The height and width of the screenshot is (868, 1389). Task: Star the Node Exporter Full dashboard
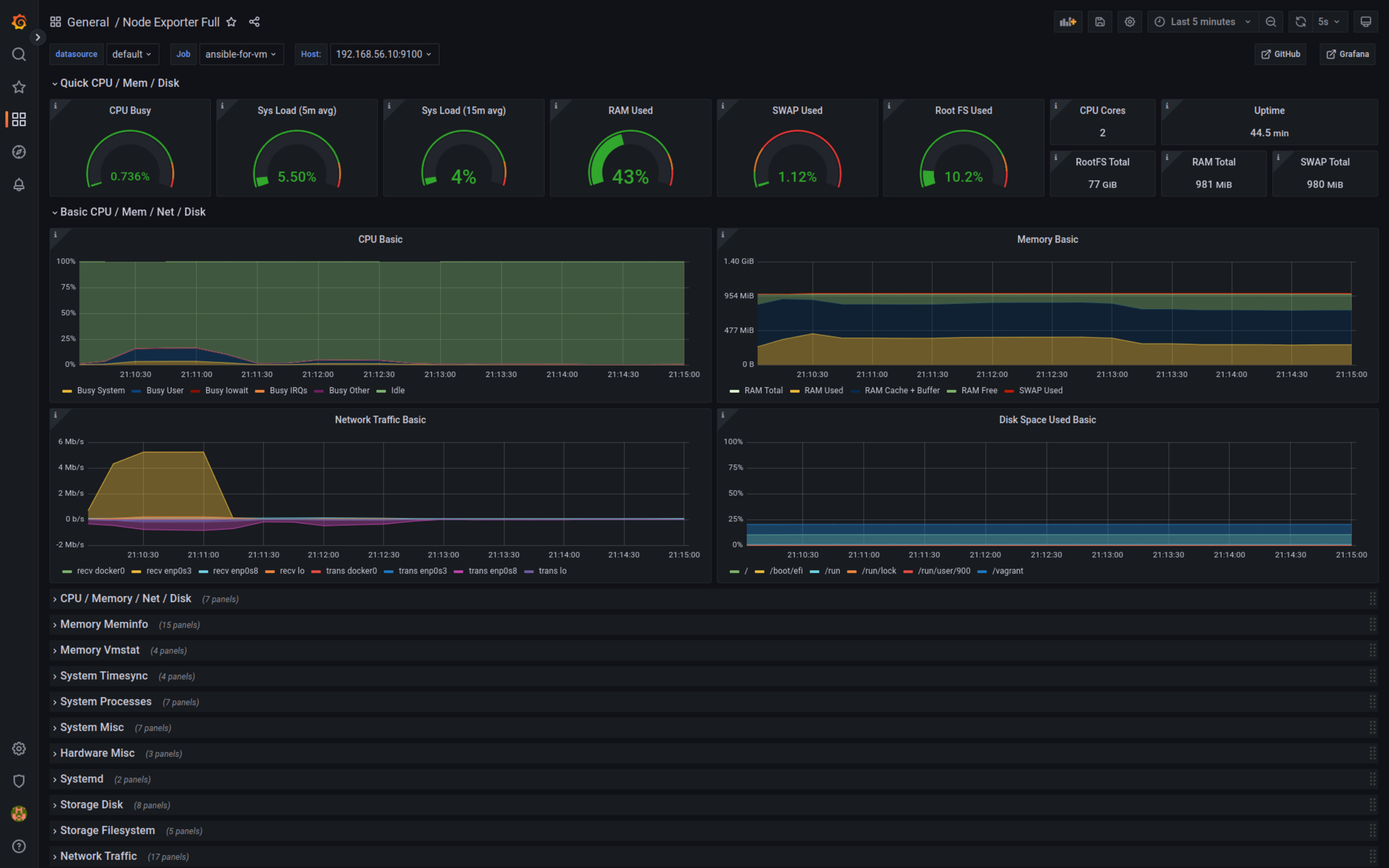tap(231, 22)
